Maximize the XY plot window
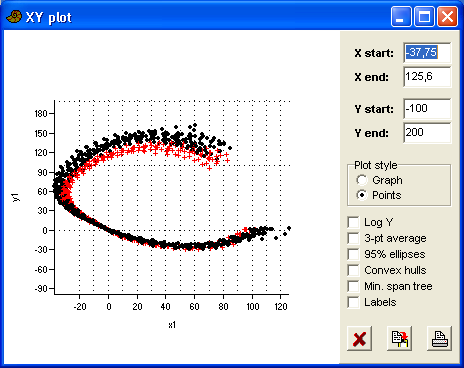Image resolution: width=464 pixels, height=368 pixels. point(424,16)
